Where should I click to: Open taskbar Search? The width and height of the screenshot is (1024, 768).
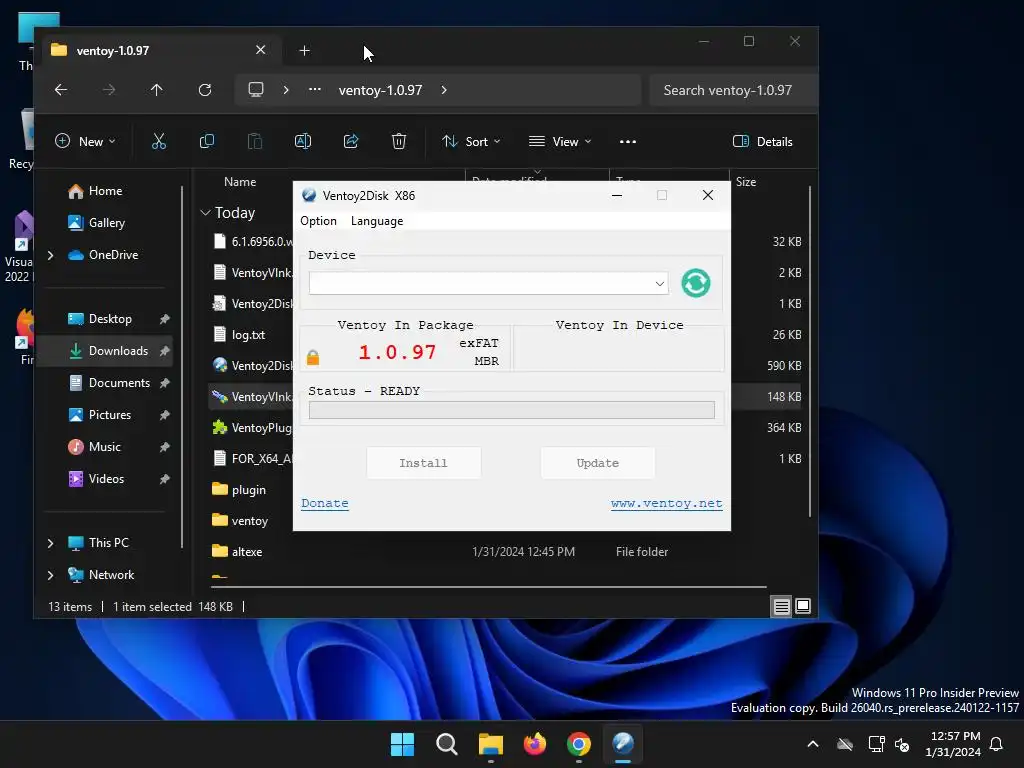447,744
